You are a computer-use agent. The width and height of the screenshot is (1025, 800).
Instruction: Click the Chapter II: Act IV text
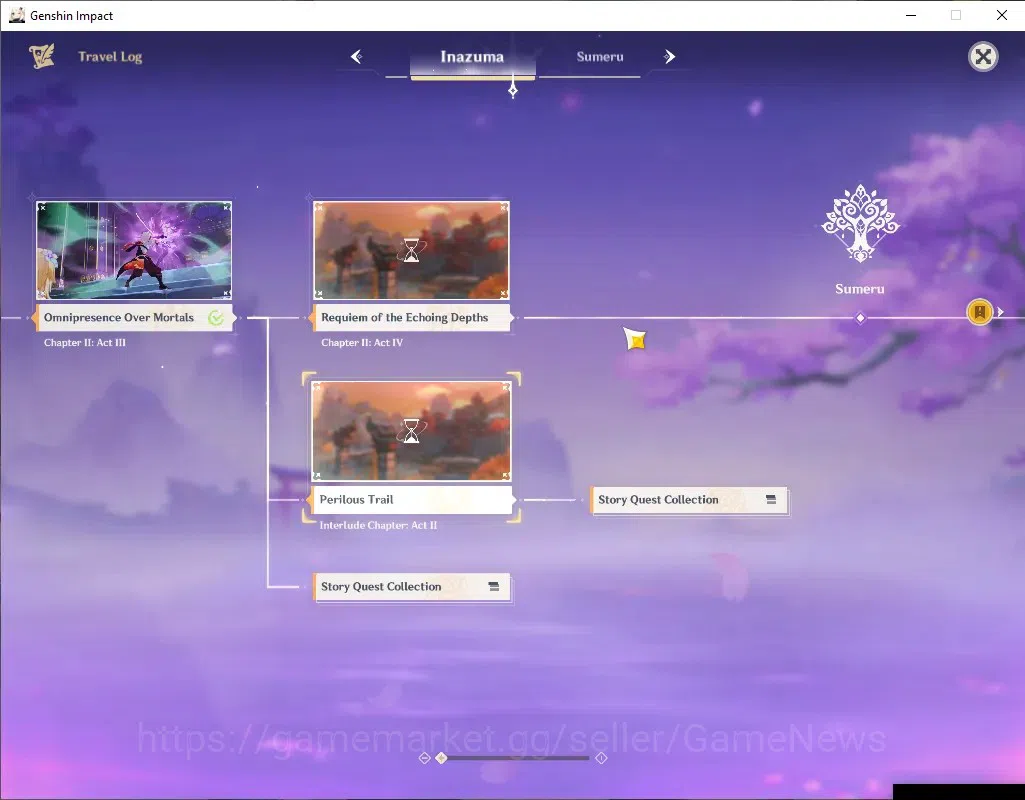click(x=362, y=342)
